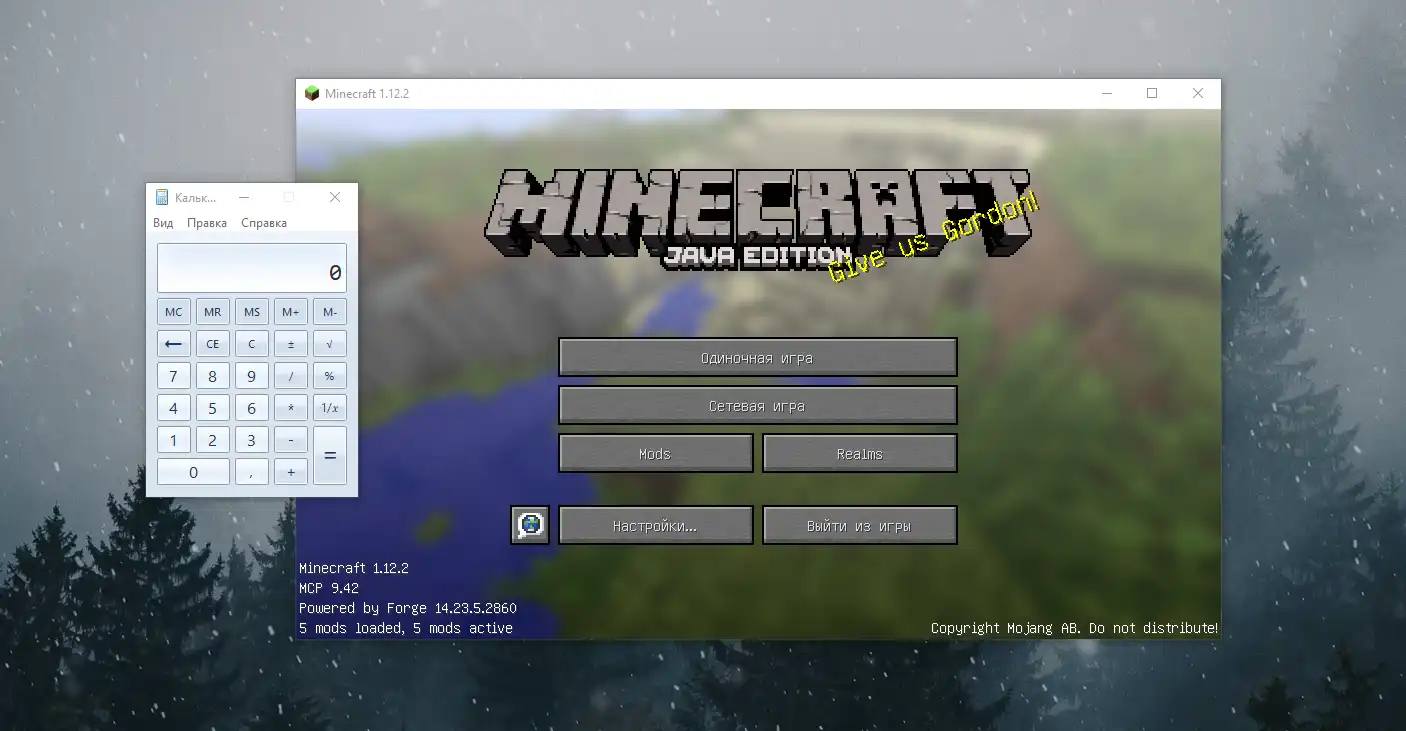This screenshot has width=1406, height=731.
Task: Click digit 2 on the Calculator
Action: pyautogui.click(x=213, y=440)
